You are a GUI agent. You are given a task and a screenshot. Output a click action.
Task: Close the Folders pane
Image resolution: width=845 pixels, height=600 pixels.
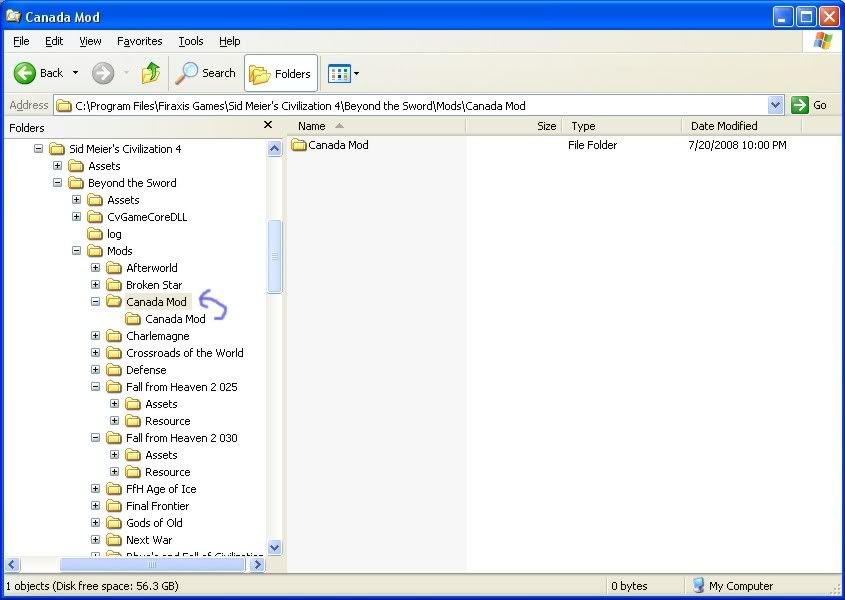point(268,125)
